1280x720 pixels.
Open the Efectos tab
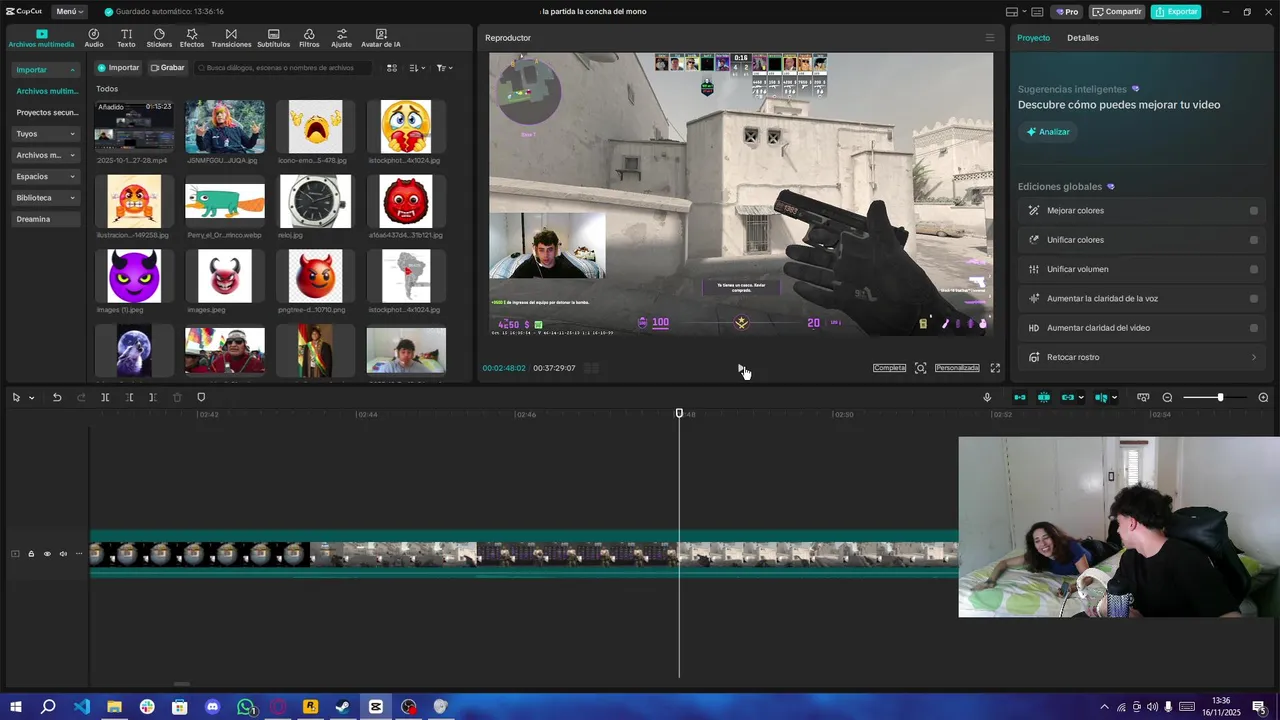pyautogui.click(x=192, y=38)
